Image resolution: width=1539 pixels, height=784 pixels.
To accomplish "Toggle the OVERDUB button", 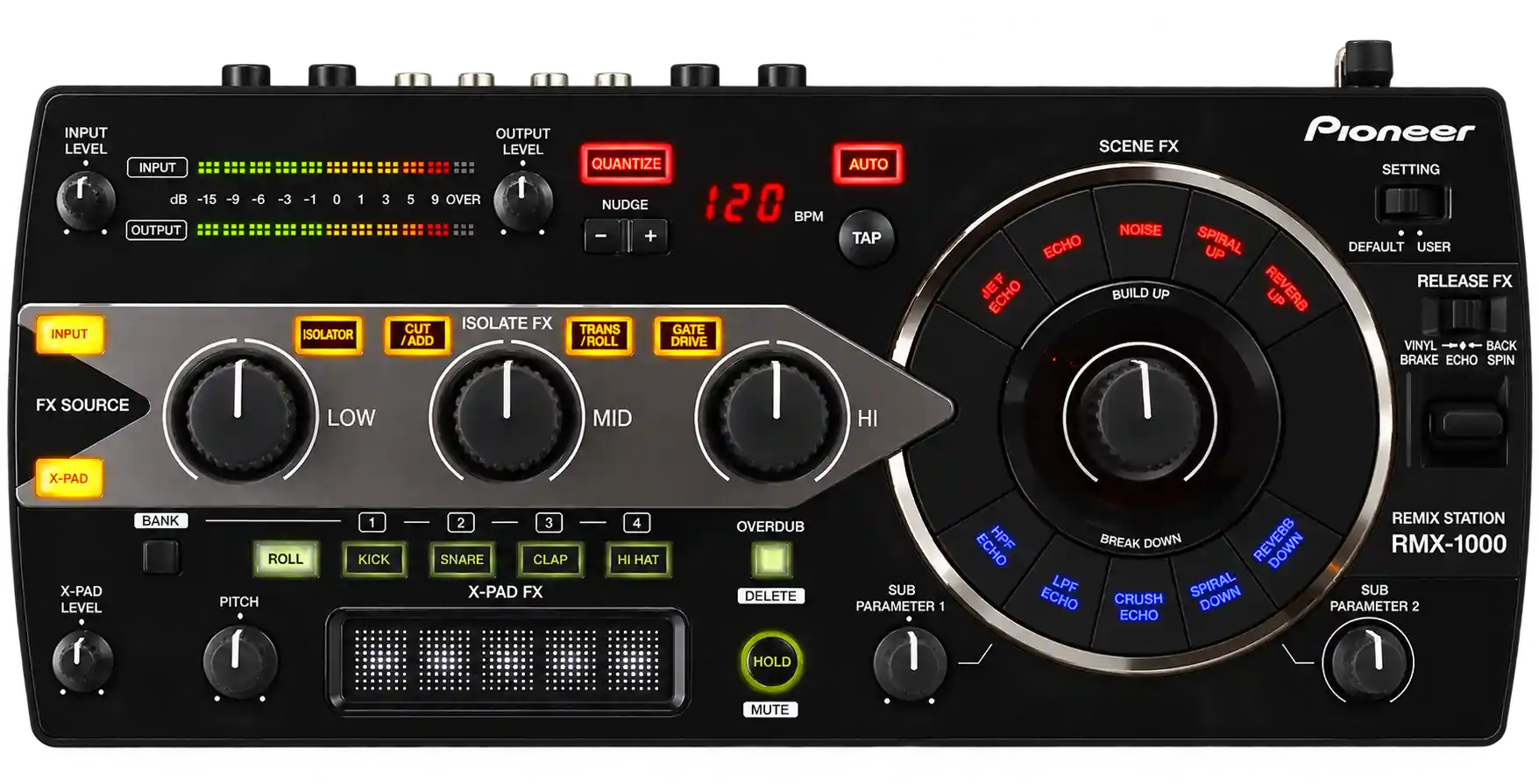I will tap(771, 560).
